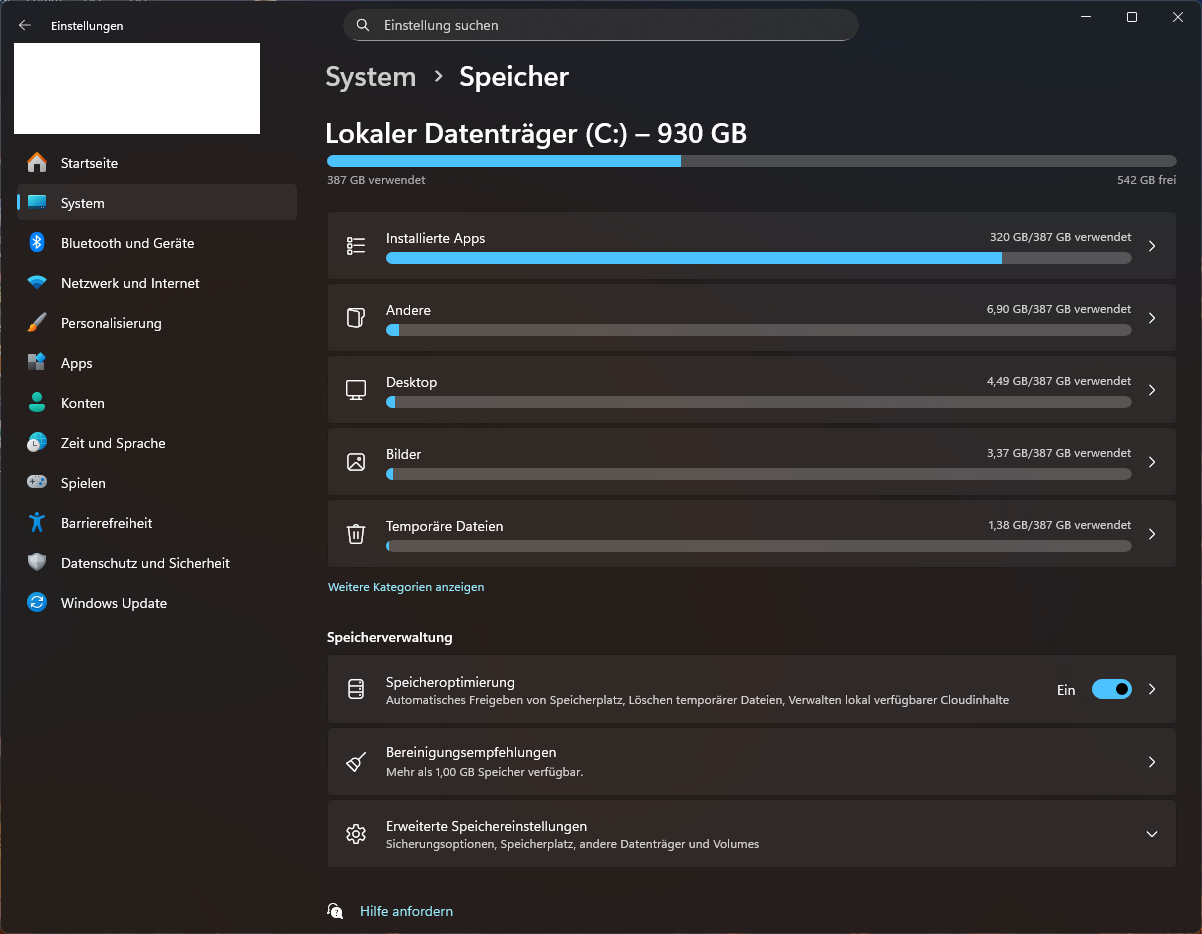The height and width of the screenshot is (934, 1202).
Task: Open Speicheroptimierung settings via its chevron
Action: pyautogui.click(x=1152, y=689)
